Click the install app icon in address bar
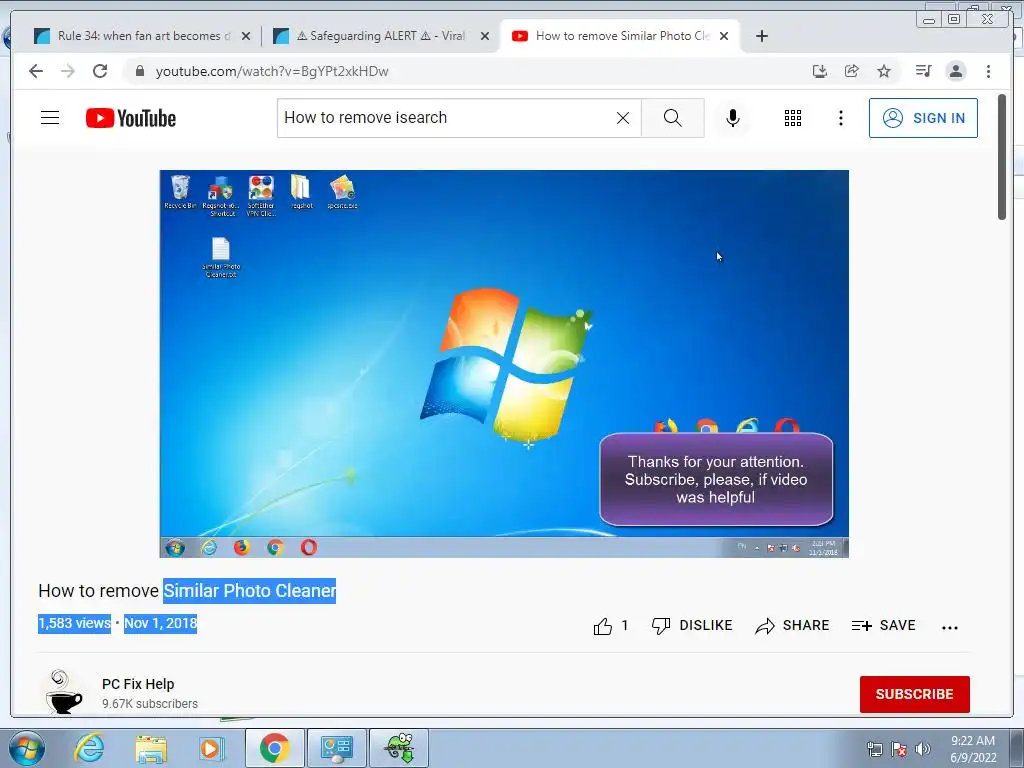Image resolution: width=1024 pixels, height=768 pixels. tap(820, 71)
